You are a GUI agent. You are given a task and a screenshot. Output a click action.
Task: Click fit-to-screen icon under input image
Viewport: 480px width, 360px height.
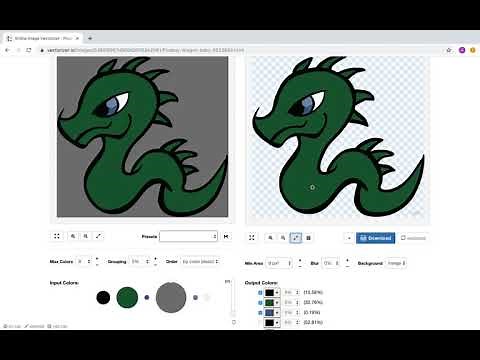point(57,236)
